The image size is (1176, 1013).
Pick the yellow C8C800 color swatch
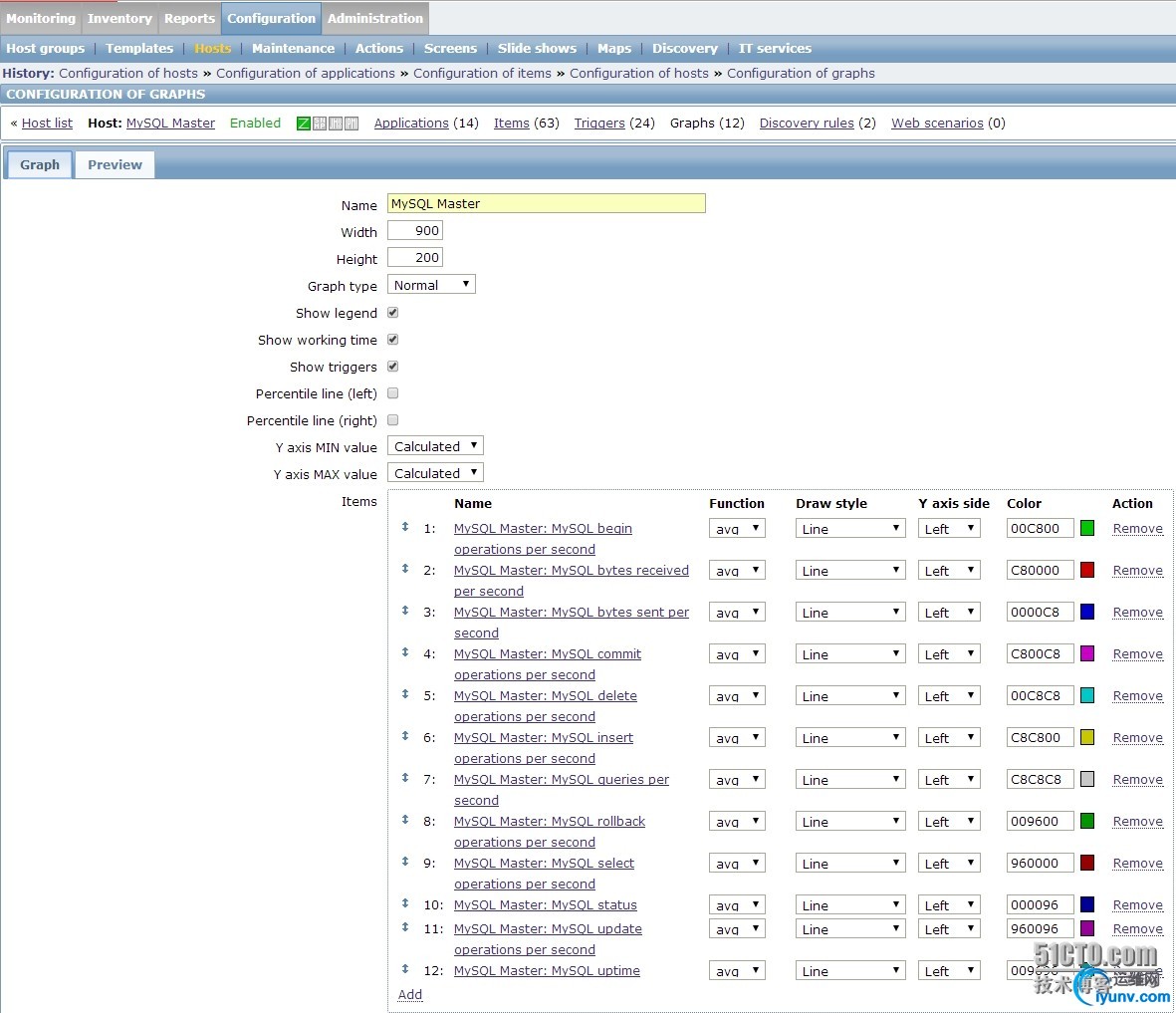pyautogui.click(x=1086, y=738)
